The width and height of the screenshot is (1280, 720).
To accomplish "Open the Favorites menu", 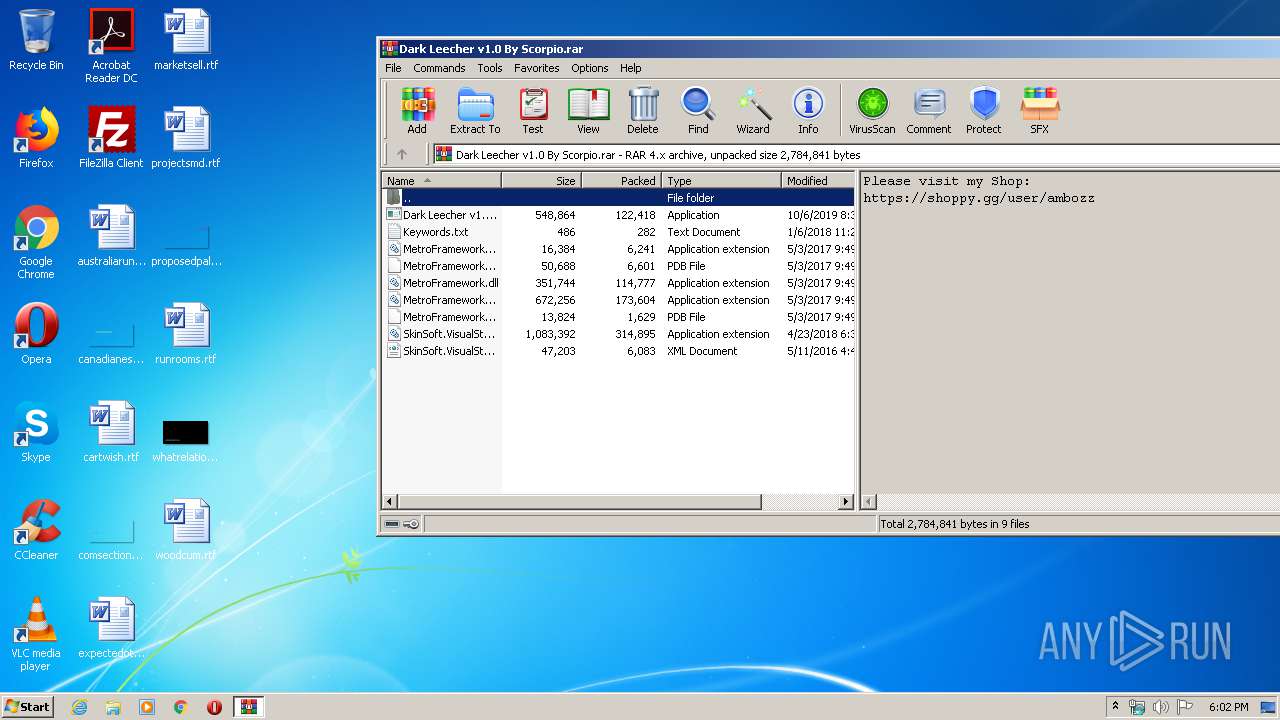I will coord(537,68).
